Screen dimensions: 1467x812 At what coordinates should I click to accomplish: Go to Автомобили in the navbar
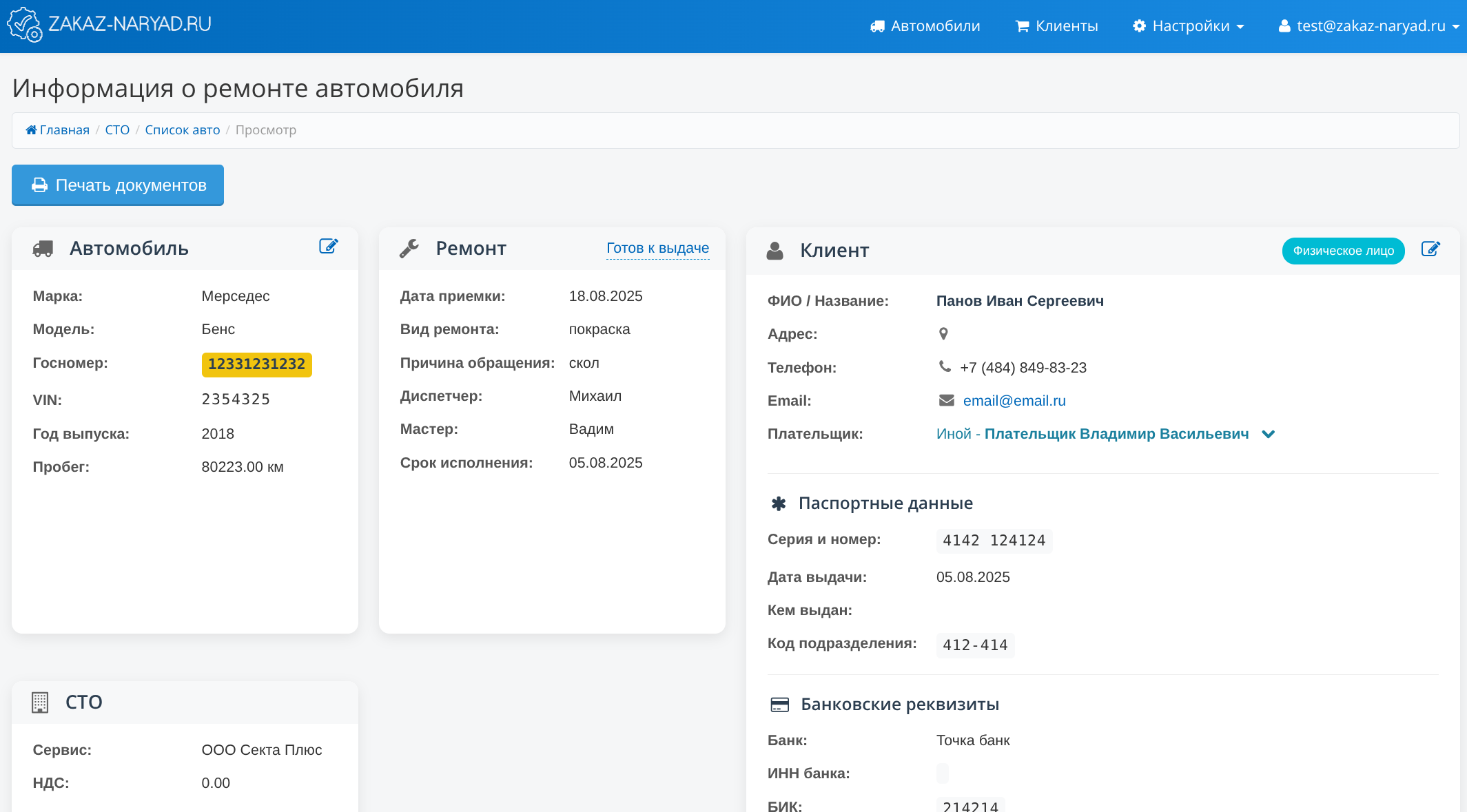click(x=925, y=26)
